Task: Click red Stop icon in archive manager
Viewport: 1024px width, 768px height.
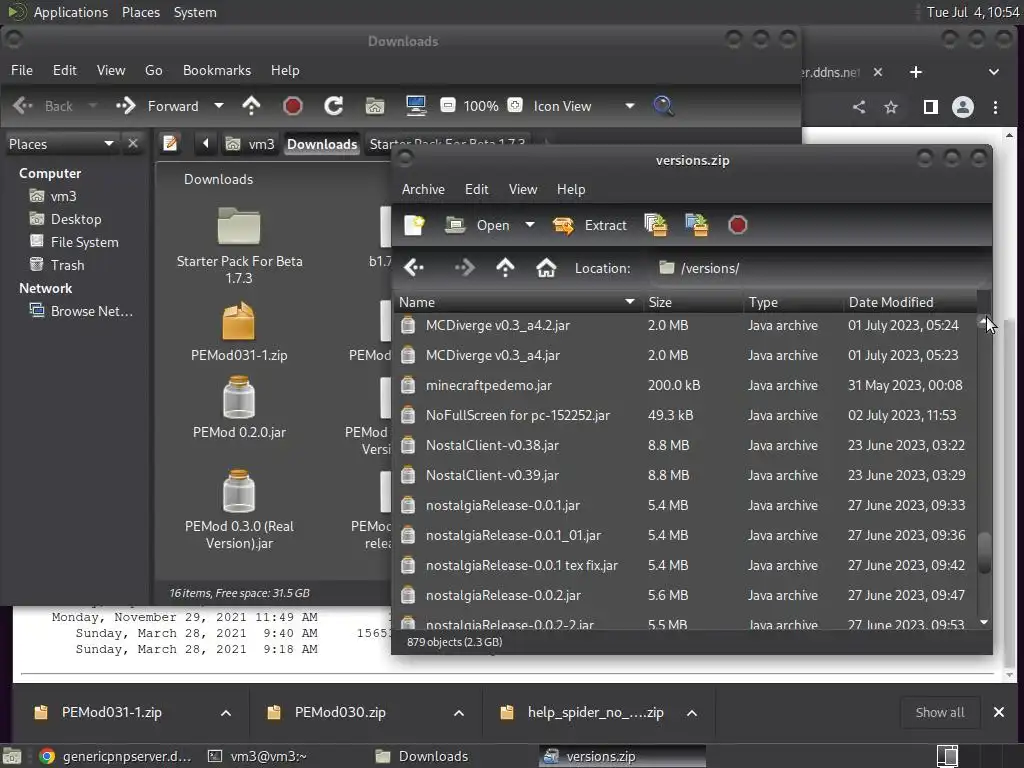Action: [x=737, y=225]
